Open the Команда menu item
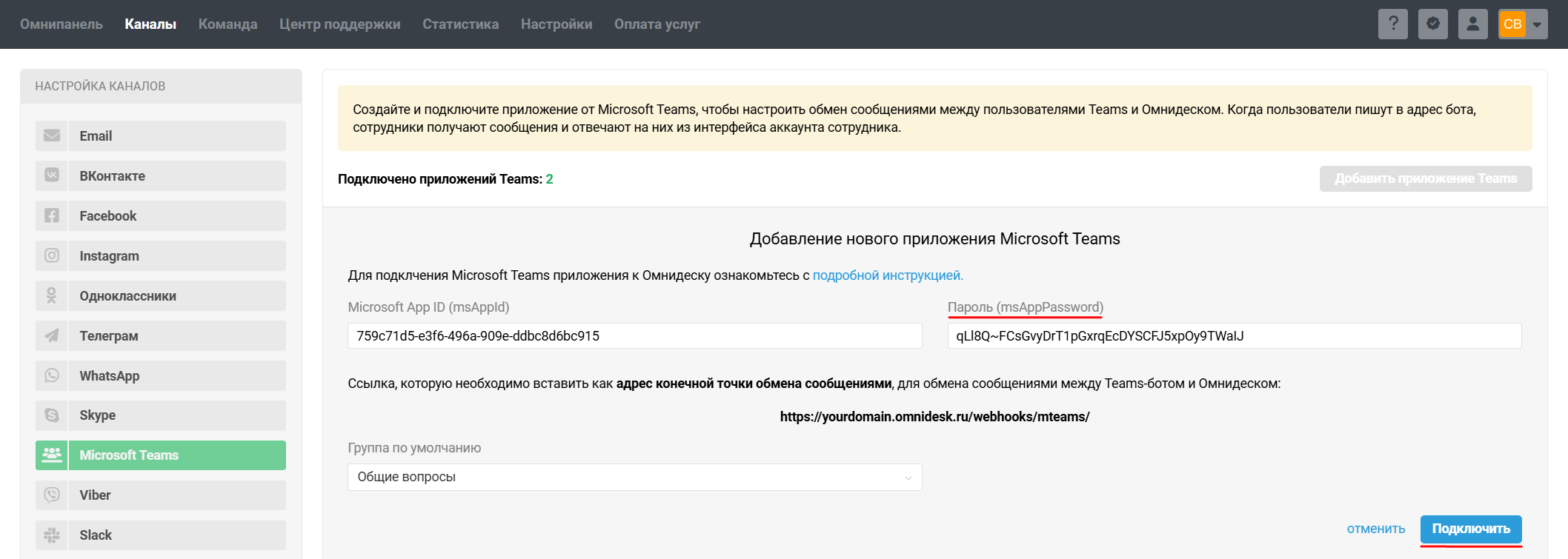Screen dimensions: 1568x559 [228, 24]
